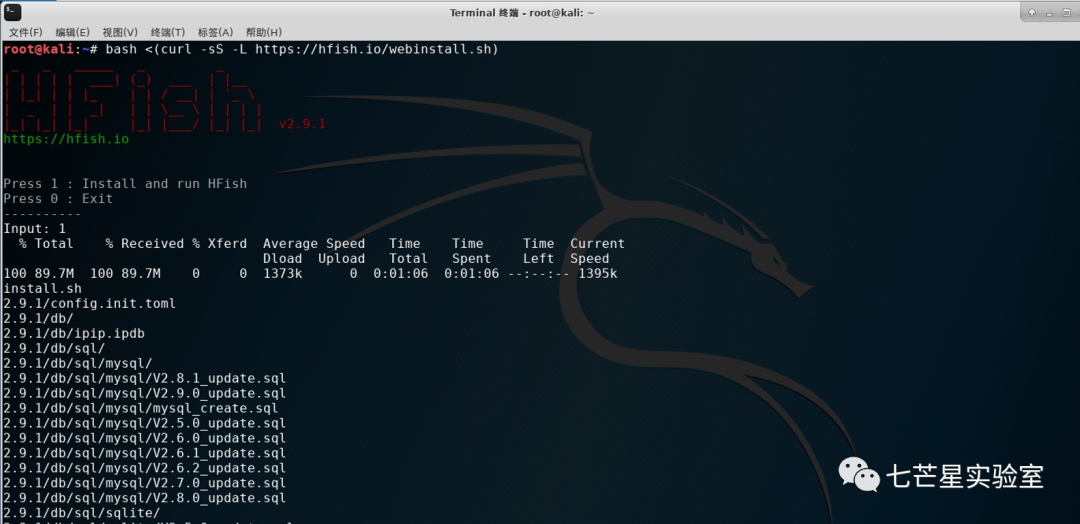Viewport: 1080px width, 524px height.
Task: Click the 'V2.6.2_update.sql' line
Action: pyautogui.click(x=145, y=468)
